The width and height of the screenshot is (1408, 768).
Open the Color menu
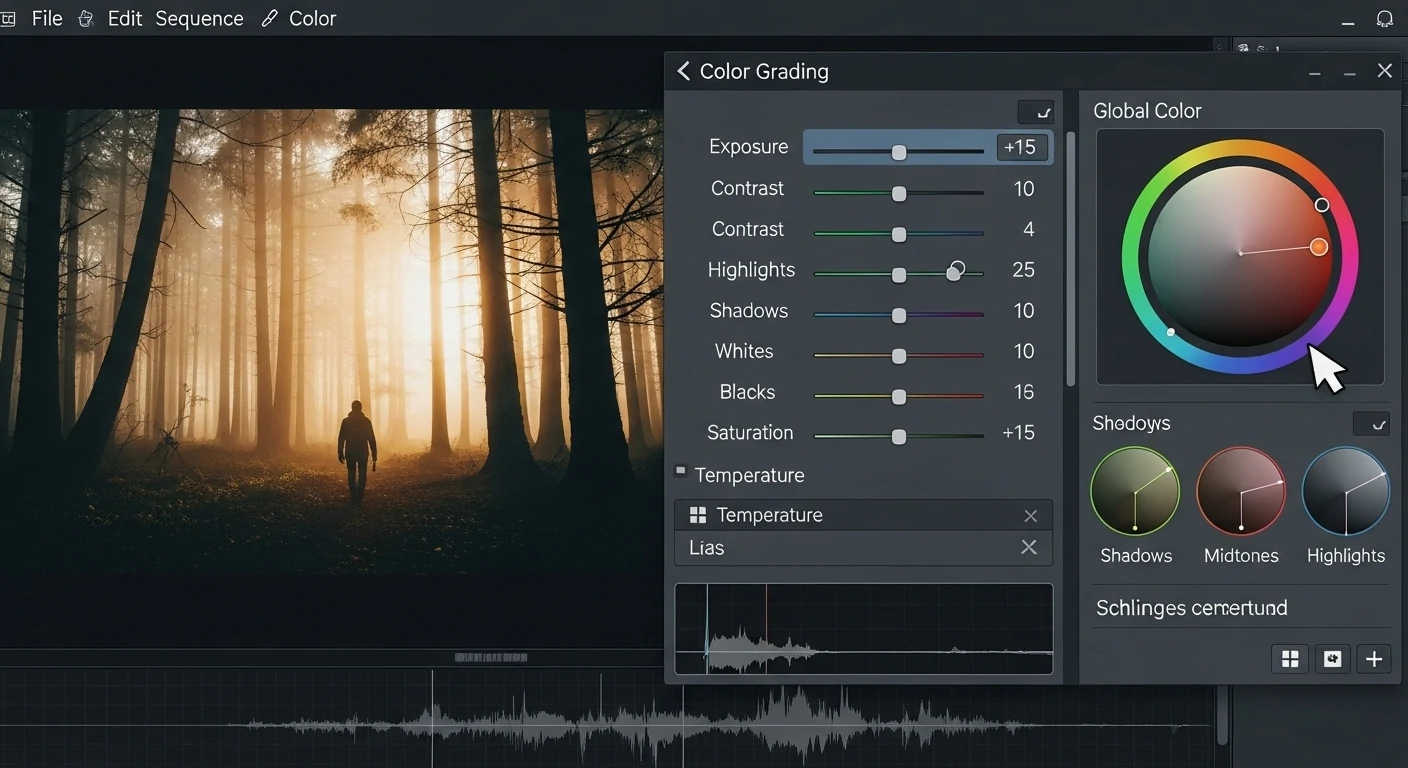tap(314, 18)
